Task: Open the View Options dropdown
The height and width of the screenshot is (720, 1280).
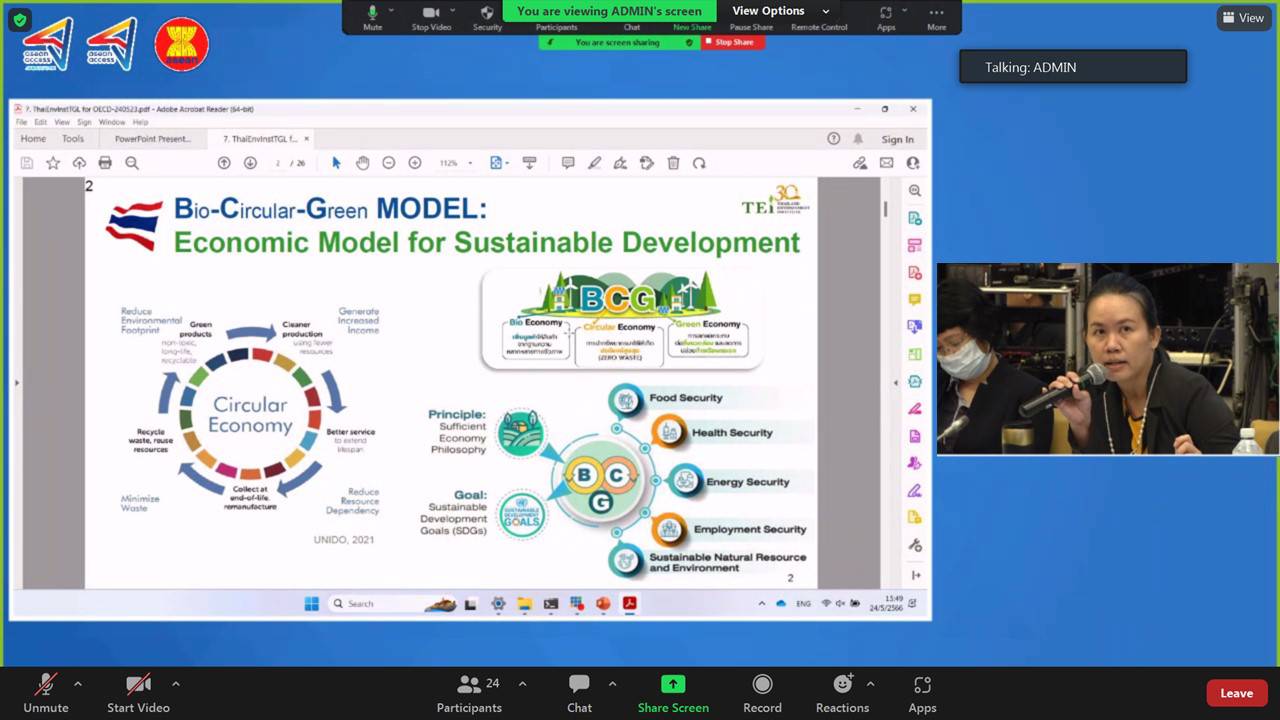Action: [x=780, y=11]
